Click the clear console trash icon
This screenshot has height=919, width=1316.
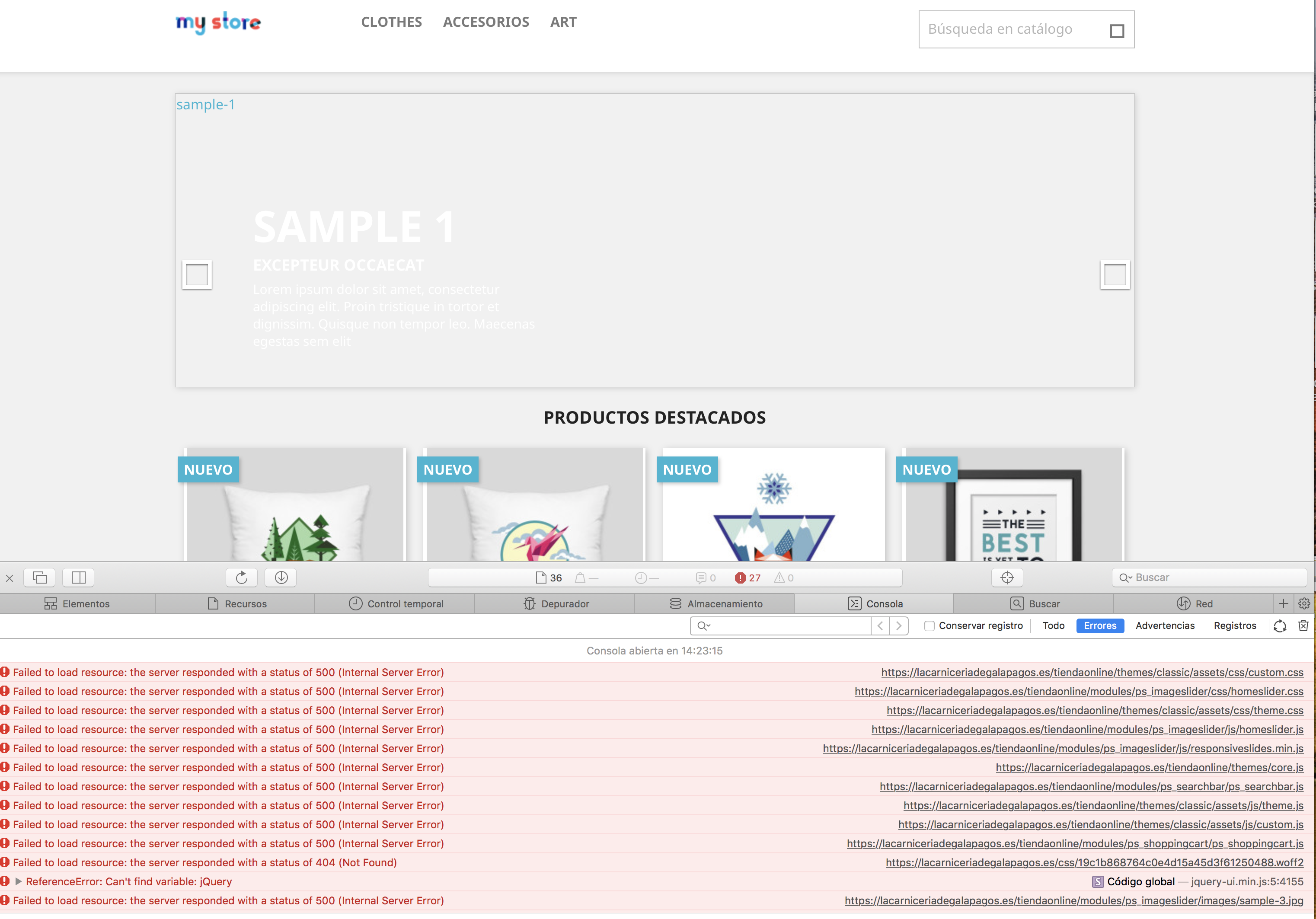pos(1303,625)
